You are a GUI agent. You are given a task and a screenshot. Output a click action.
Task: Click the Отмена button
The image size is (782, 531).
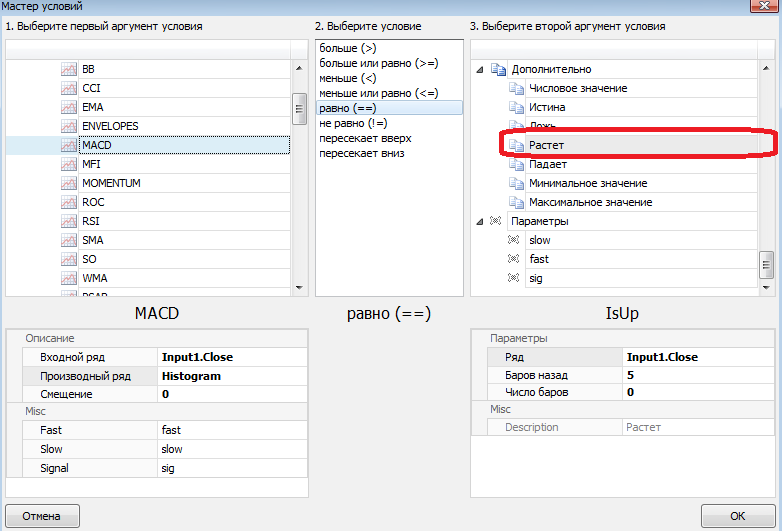point(42,516)
